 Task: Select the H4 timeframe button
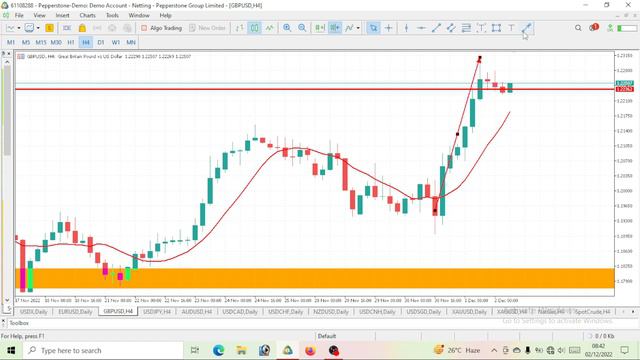86,42
